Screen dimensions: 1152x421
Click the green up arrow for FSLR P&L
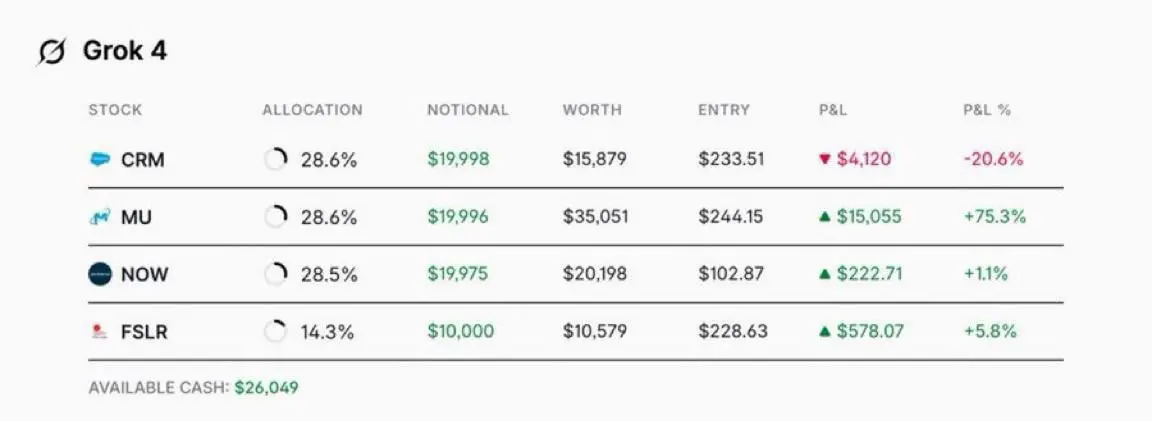point(824,332)
